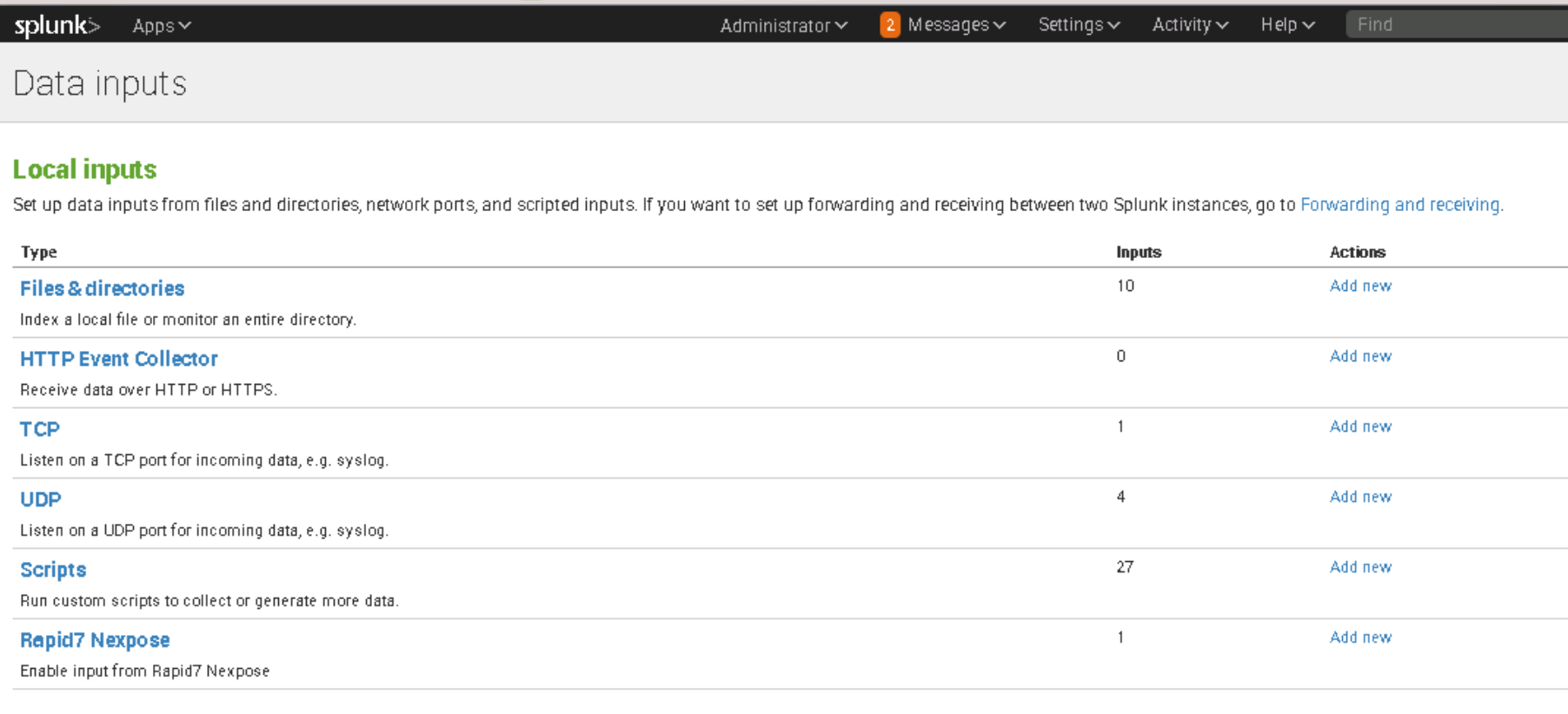Follow the Forwarding and receiving link
1568x714 pixels.
pos(1399,205)
